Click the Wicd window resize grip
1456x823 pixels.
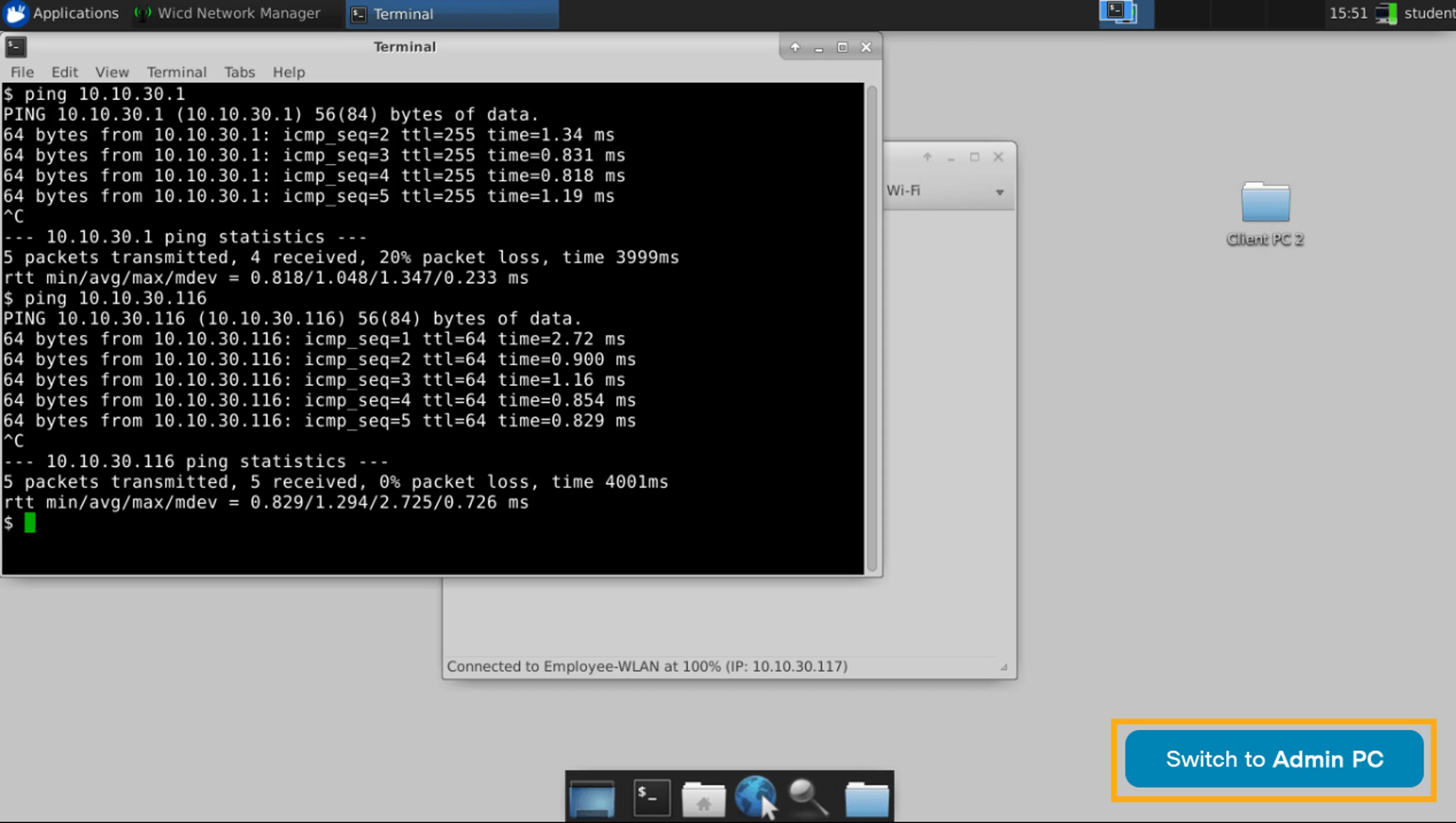(x=1004, y=667)
